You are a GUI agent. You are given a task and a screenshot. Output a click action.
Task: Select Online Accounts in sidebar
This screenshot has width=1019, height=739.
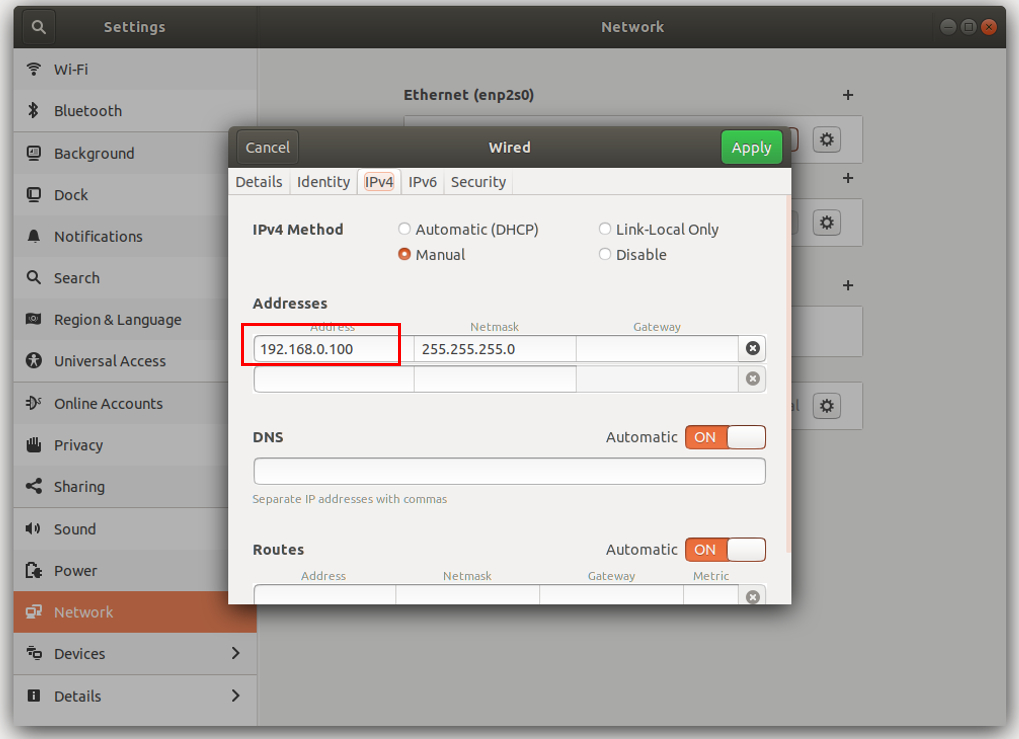[135, 404]
